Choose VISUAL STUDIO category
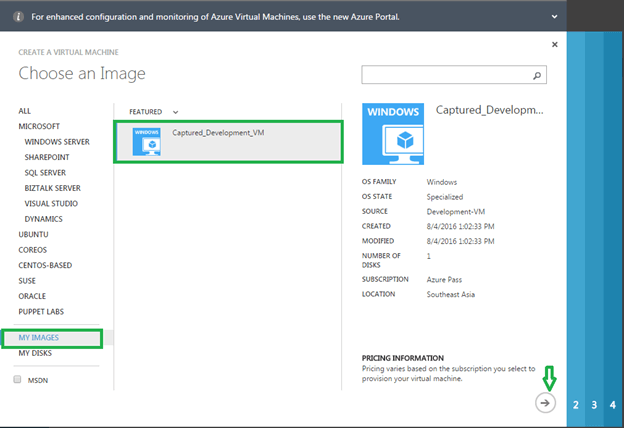The height and width of the screenshot is (428, 624). tap(51, 203)
